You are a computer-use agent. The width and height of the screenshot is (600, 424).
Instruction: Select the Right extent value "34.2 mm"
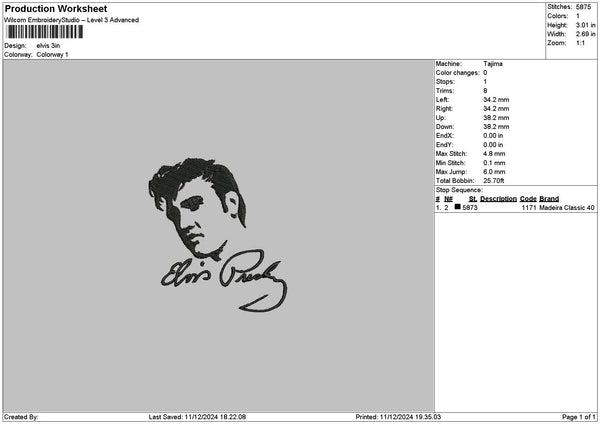[496, 109]
